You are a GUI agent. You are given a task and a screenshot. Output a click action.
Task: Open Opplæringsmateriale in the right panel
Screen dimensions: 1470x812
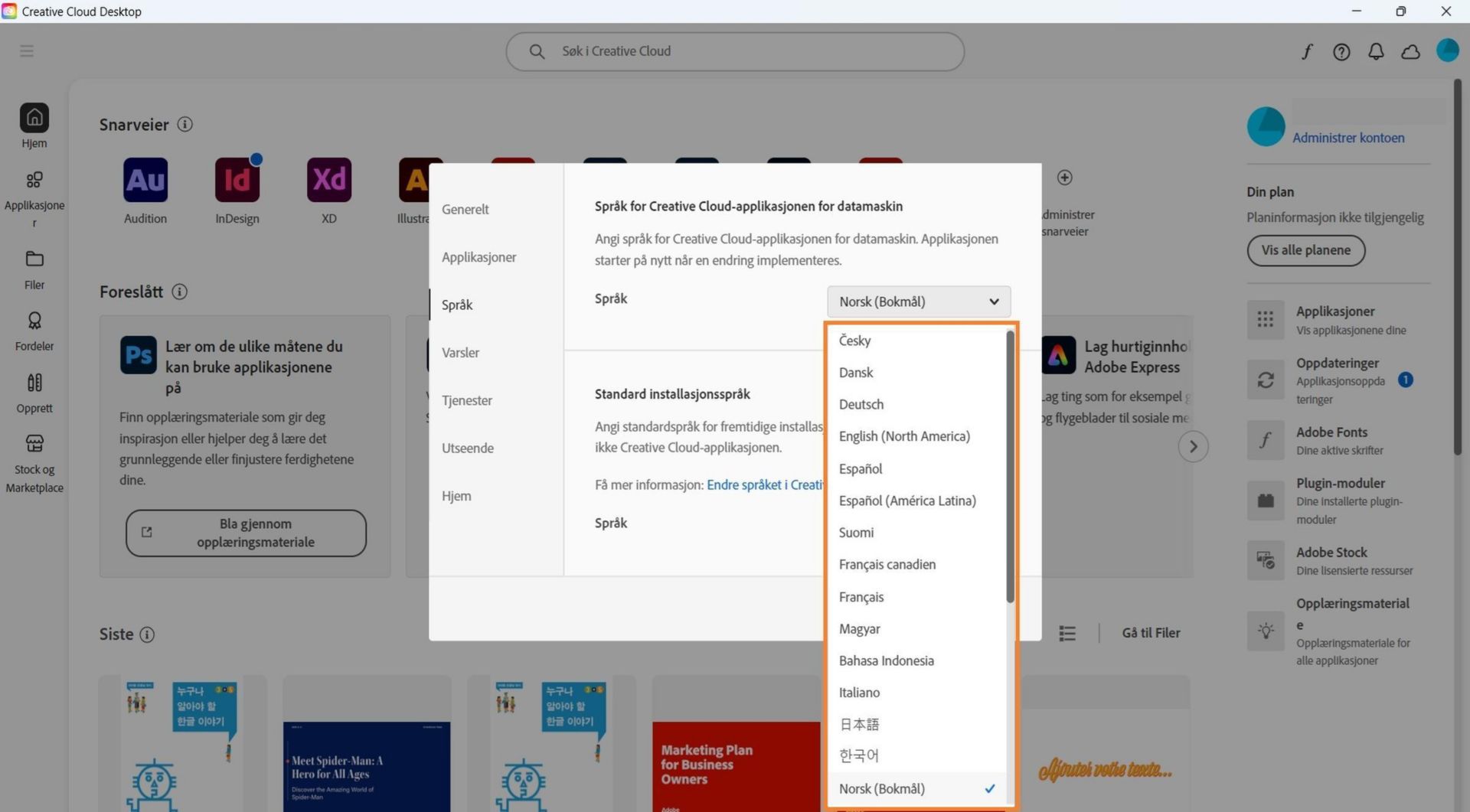point(1338,631)
